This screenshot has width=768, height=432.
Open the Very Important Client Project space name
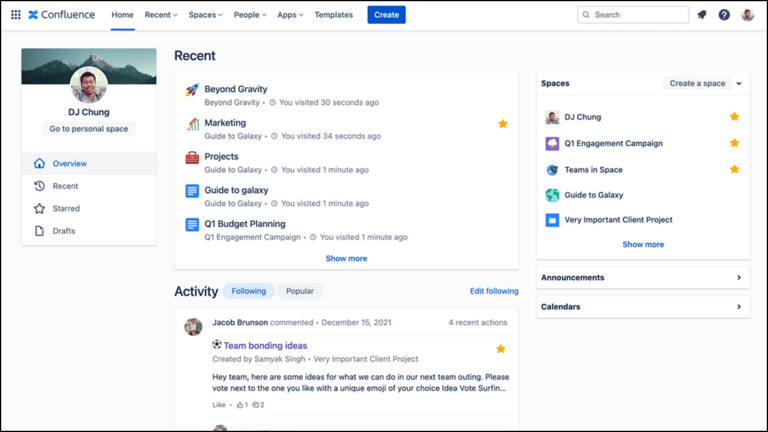618,220
